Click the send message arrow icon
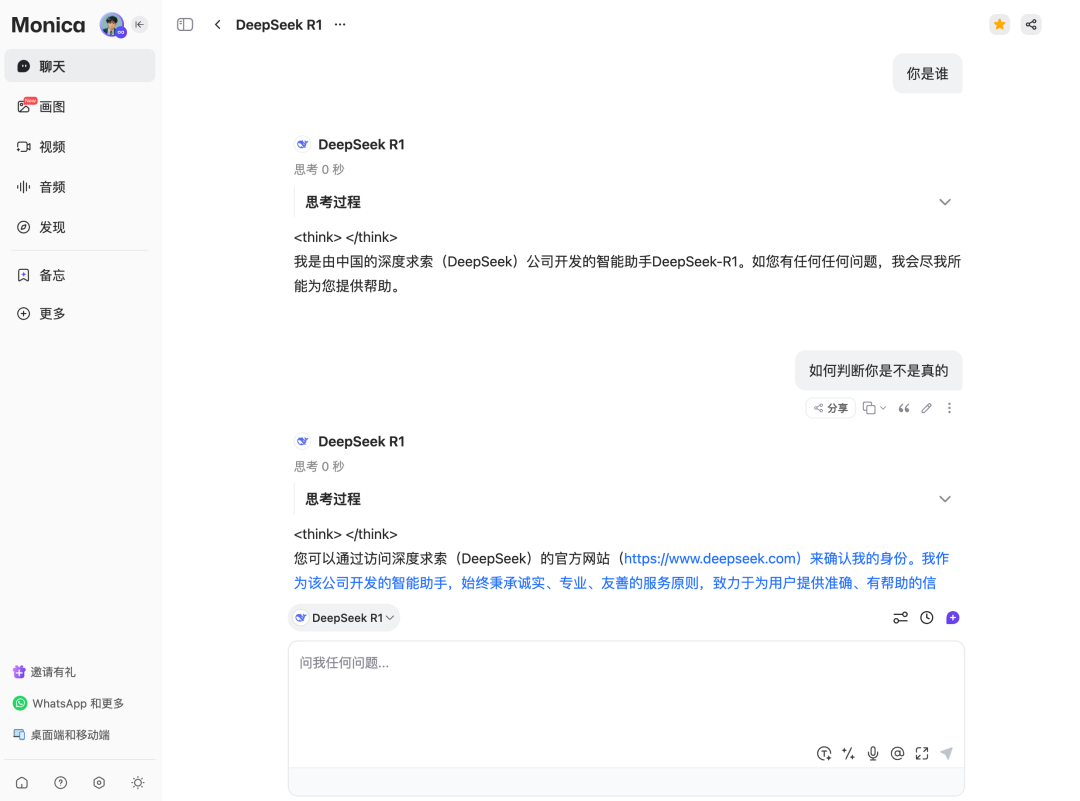Image resolution: width=1080 pixels, height=801 pixels. tap(947, 753)
